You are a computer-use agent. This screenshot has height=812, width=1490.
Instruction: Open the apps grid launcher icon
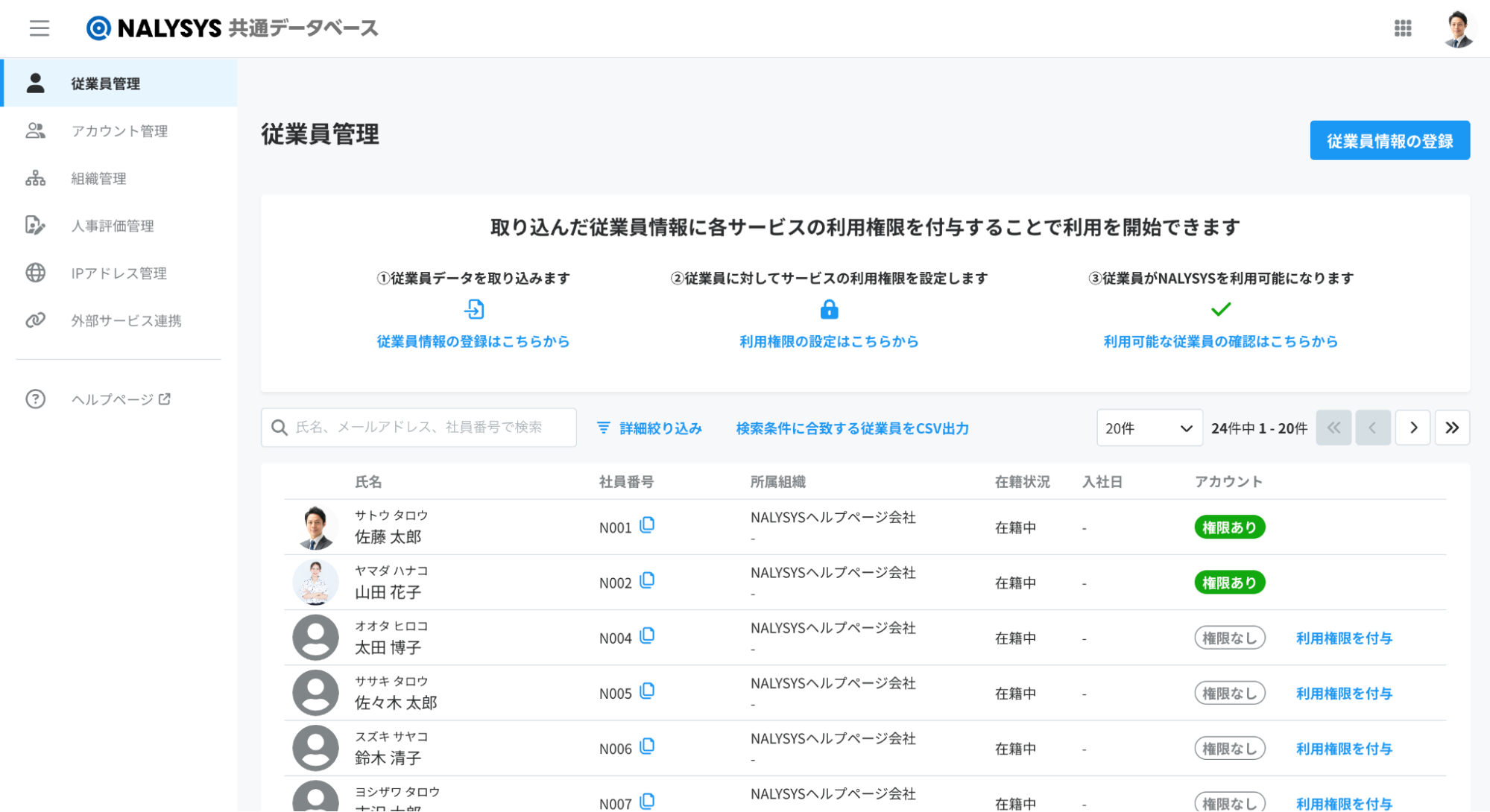coord(1402,28)
